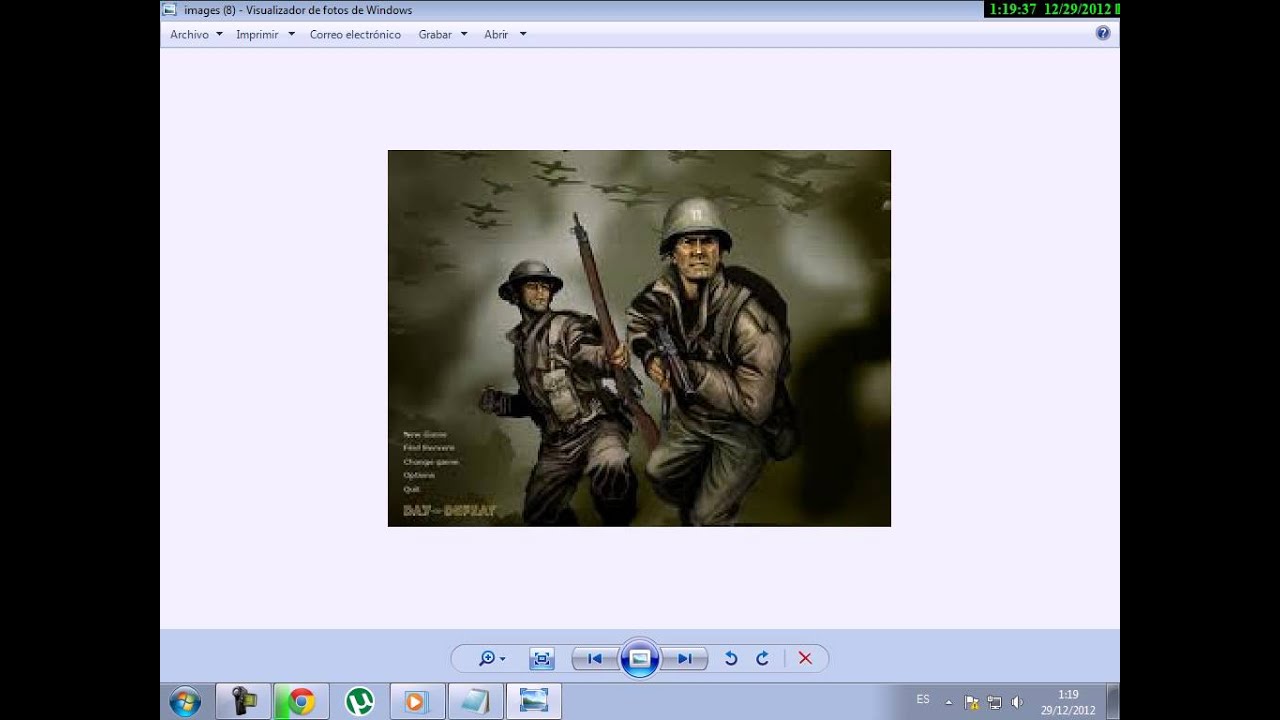
Task: Click Correo electrónico
Action: click(x=355, y=34)
